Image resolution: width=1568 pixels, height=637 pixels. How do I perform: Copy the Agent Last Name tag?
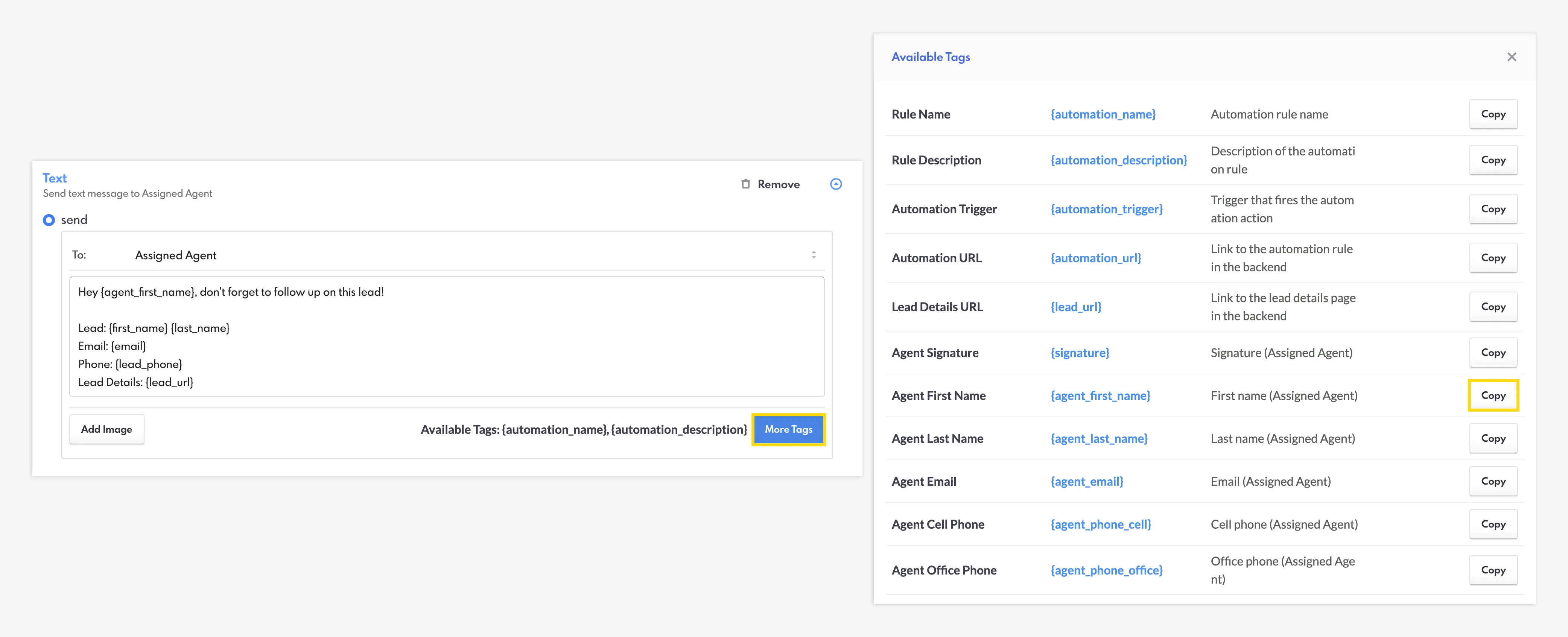point(1493,439)
